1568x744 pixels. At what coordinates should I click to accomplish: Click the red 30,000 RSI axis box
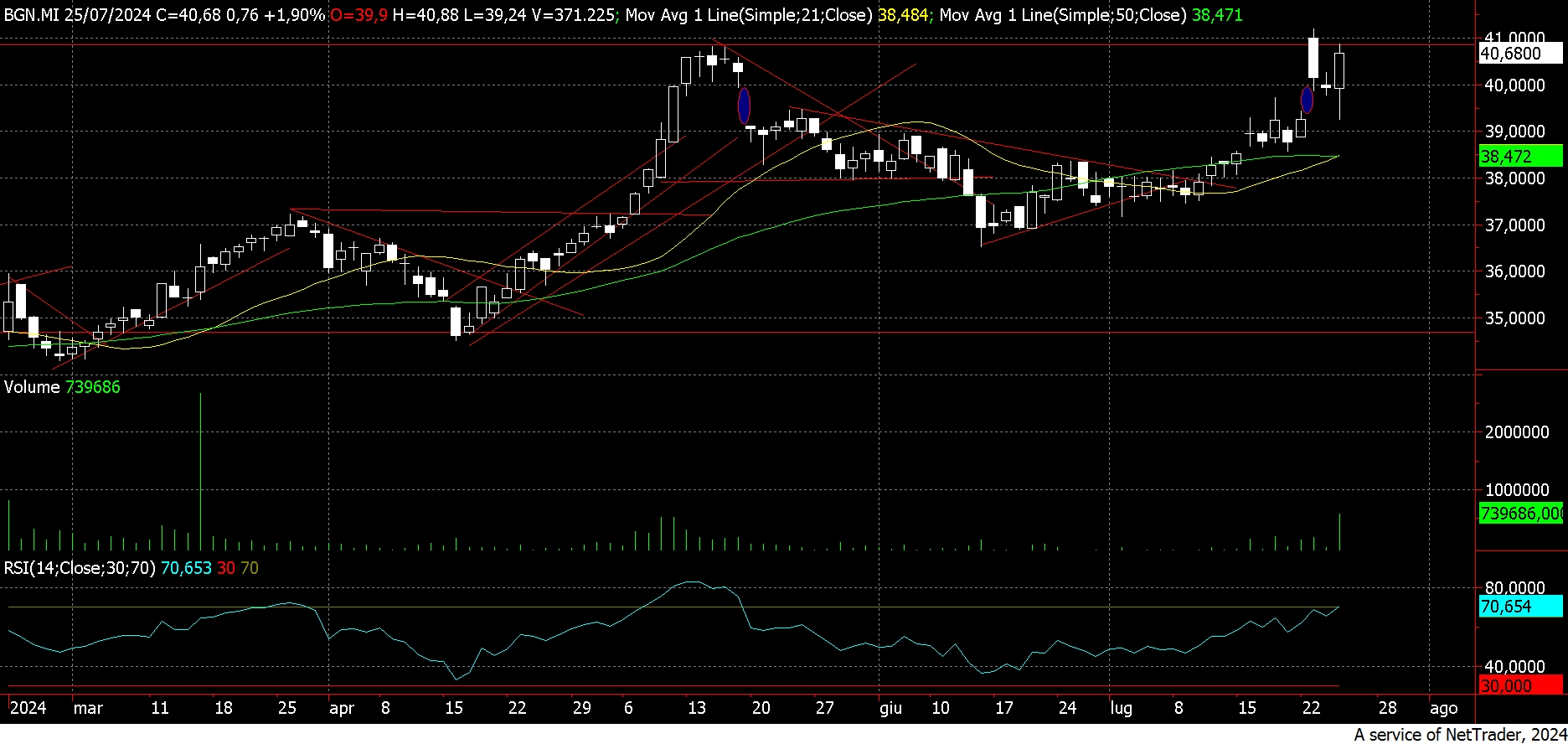(x=1521, y=685)
